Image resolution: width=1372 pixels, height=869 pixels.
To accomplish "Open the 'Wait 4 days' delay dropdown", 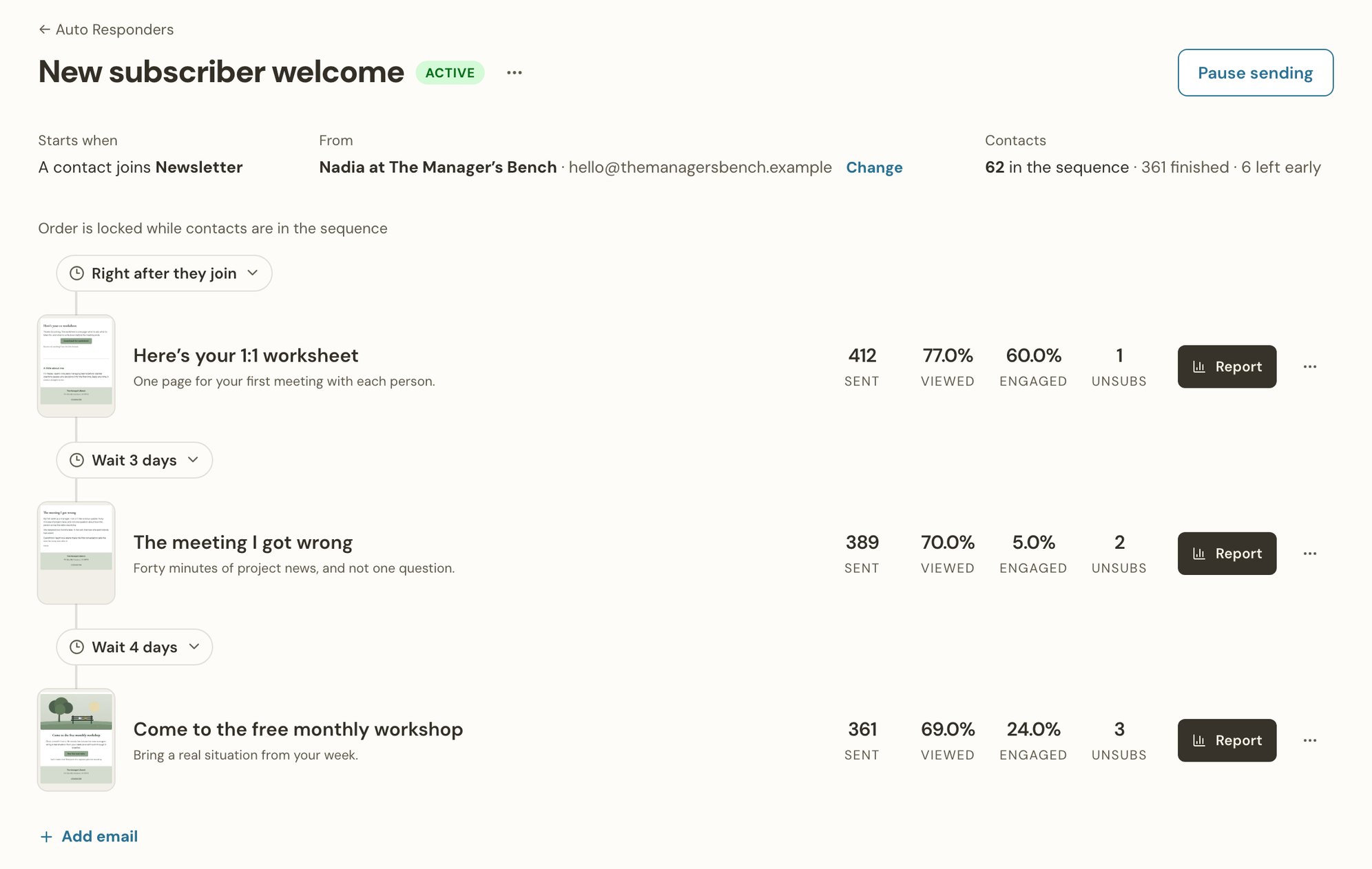I will (134, 647).
